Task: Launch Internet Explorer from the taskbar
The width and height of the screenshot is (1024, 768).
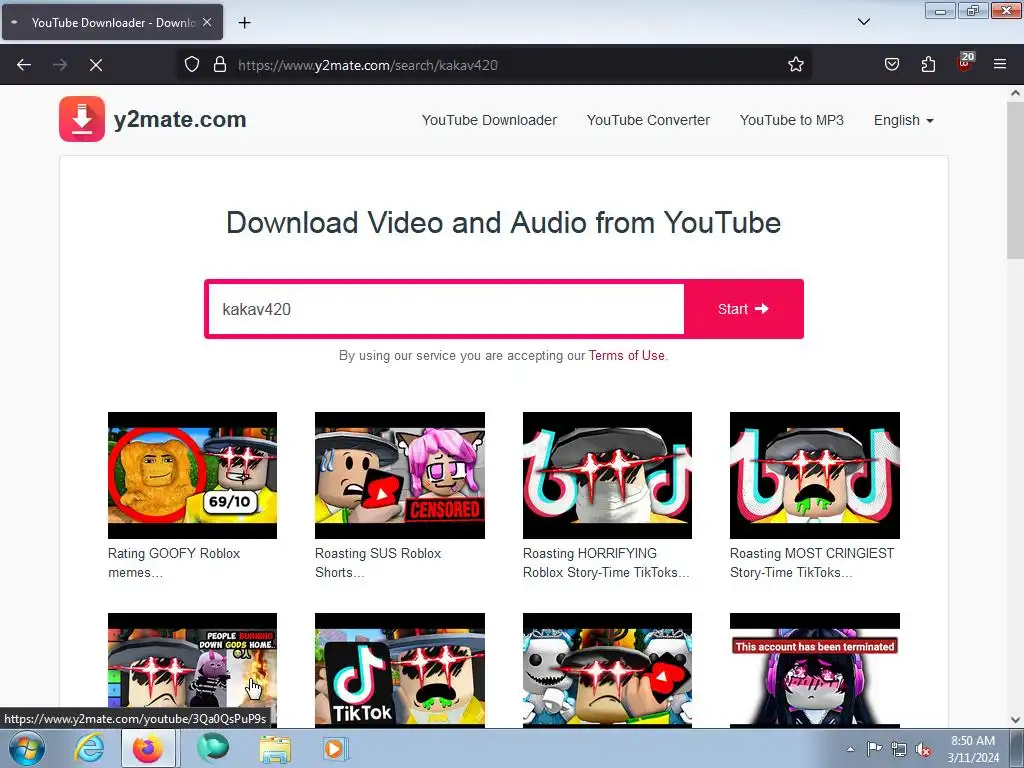Action: [89, 748]
